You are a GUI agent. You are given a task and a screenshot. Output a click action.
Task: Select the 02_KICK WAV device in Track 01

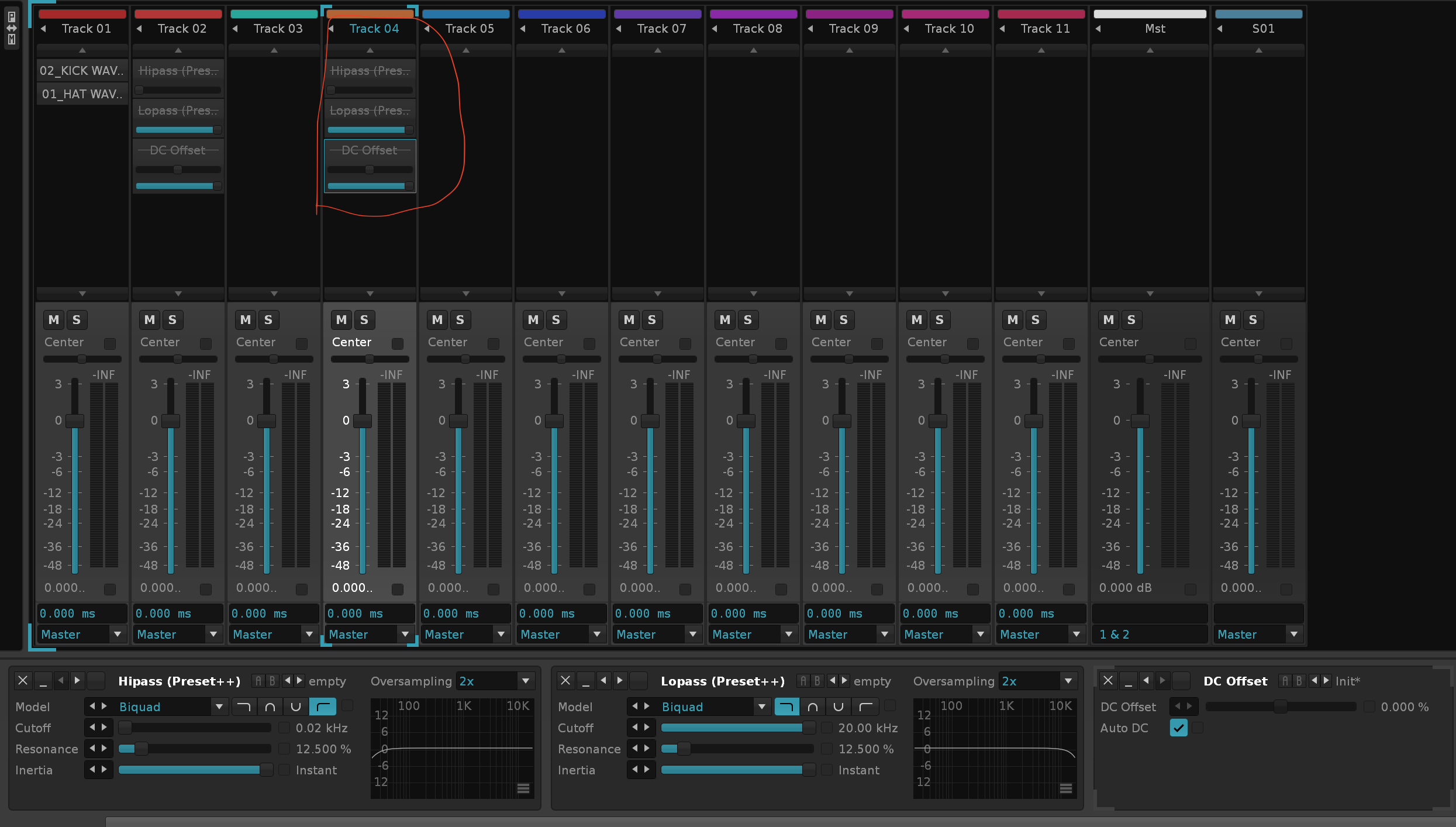pos(82,71)
